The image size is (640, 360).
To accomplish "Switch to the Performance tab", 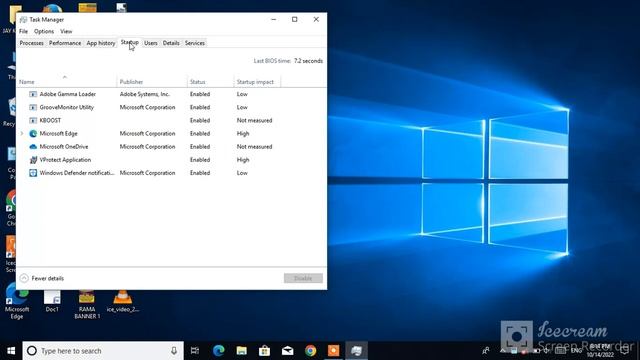I will coord(65,43).
